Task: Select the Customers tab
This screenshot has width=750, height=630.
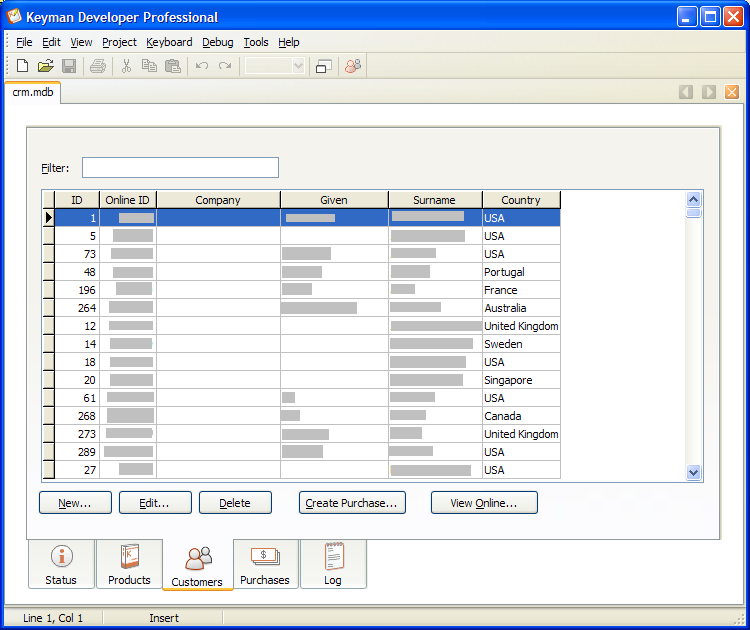Action: (x=198, y=565)
